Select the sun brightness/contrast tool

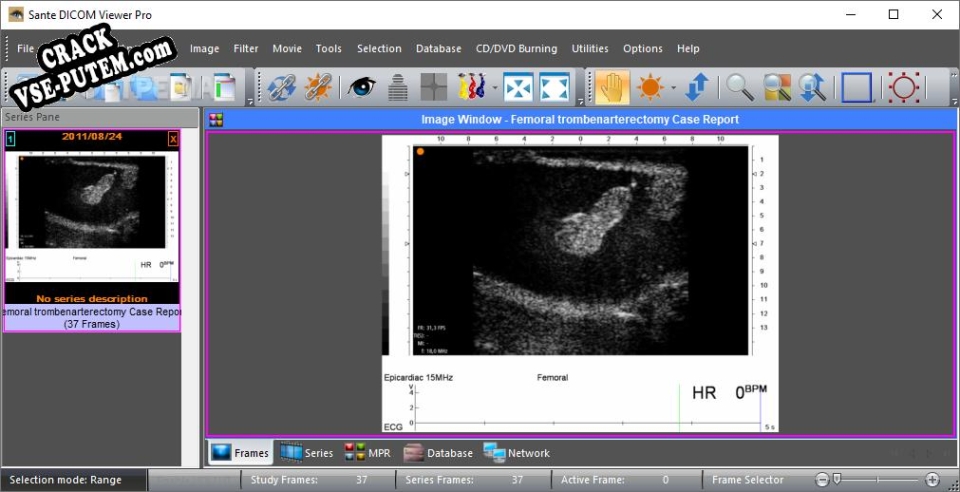pos(650,88)
